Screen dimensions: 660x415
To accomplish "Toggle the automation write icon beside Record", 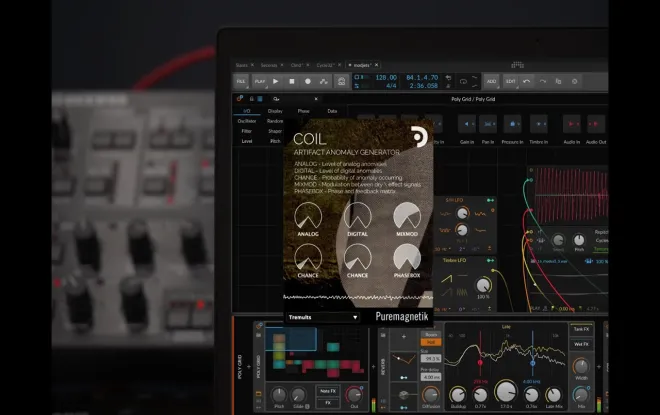I will pyautogui.click(x=324, y=81).
